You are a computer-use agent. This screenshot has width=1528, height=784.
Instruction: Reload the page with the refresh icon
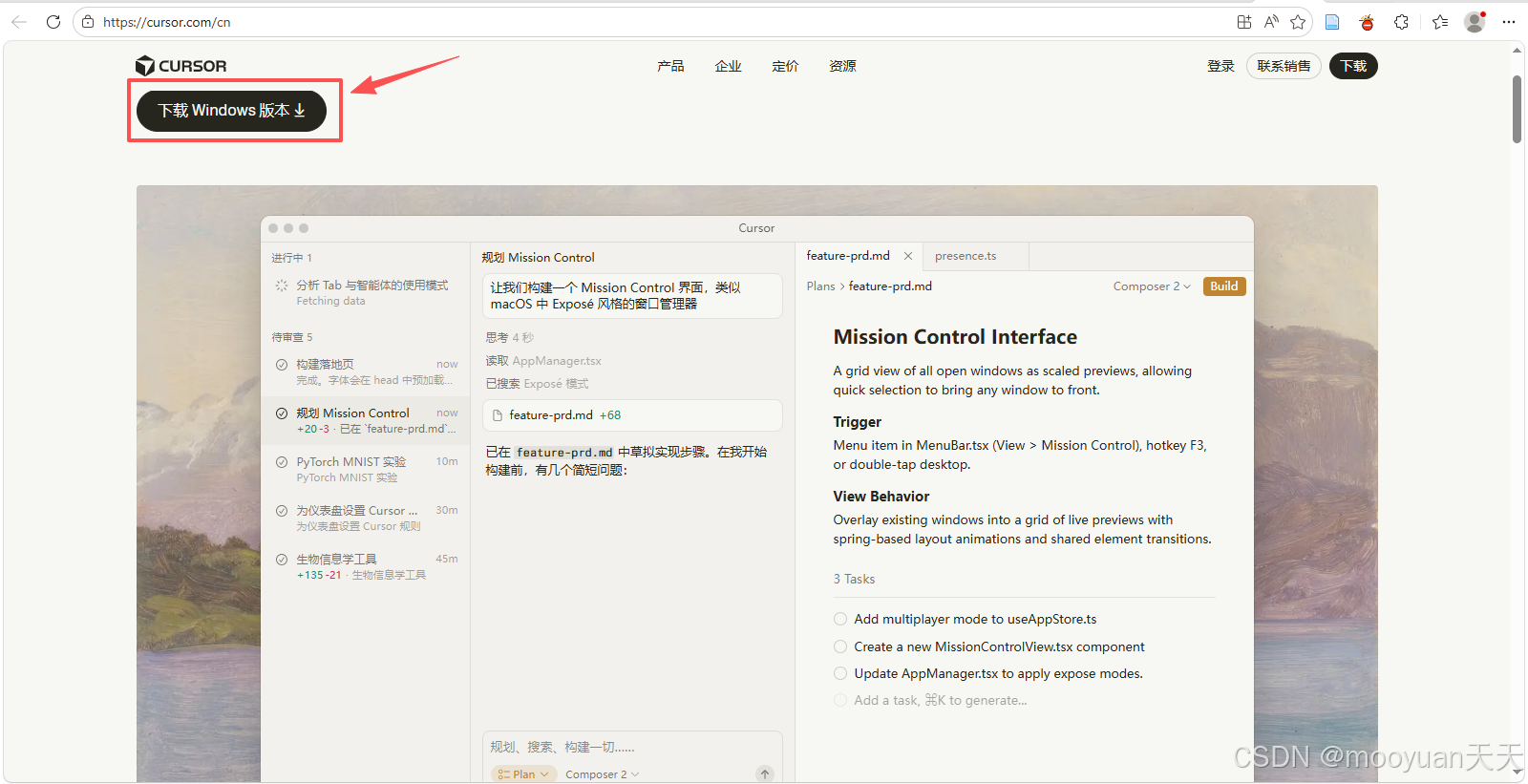click(53, 22)
